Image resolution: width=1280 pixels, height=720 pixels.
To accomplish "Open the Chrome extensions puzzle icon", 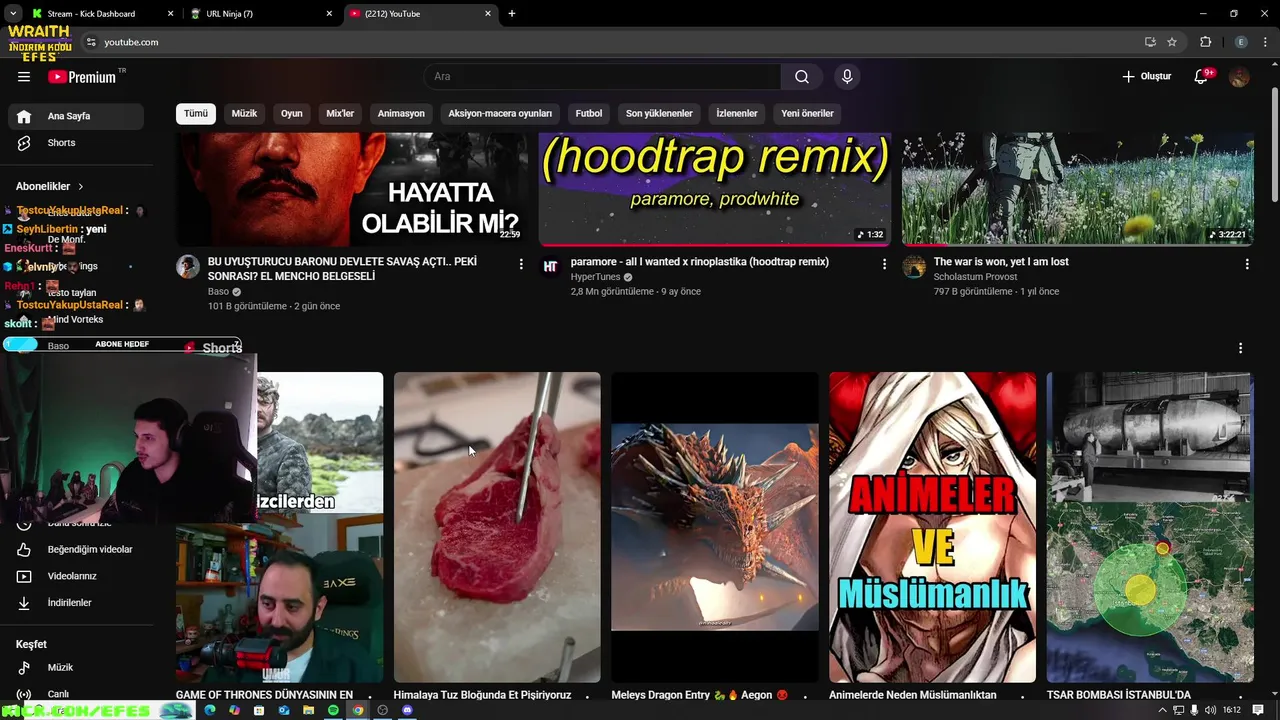I will pos(1205,42).
